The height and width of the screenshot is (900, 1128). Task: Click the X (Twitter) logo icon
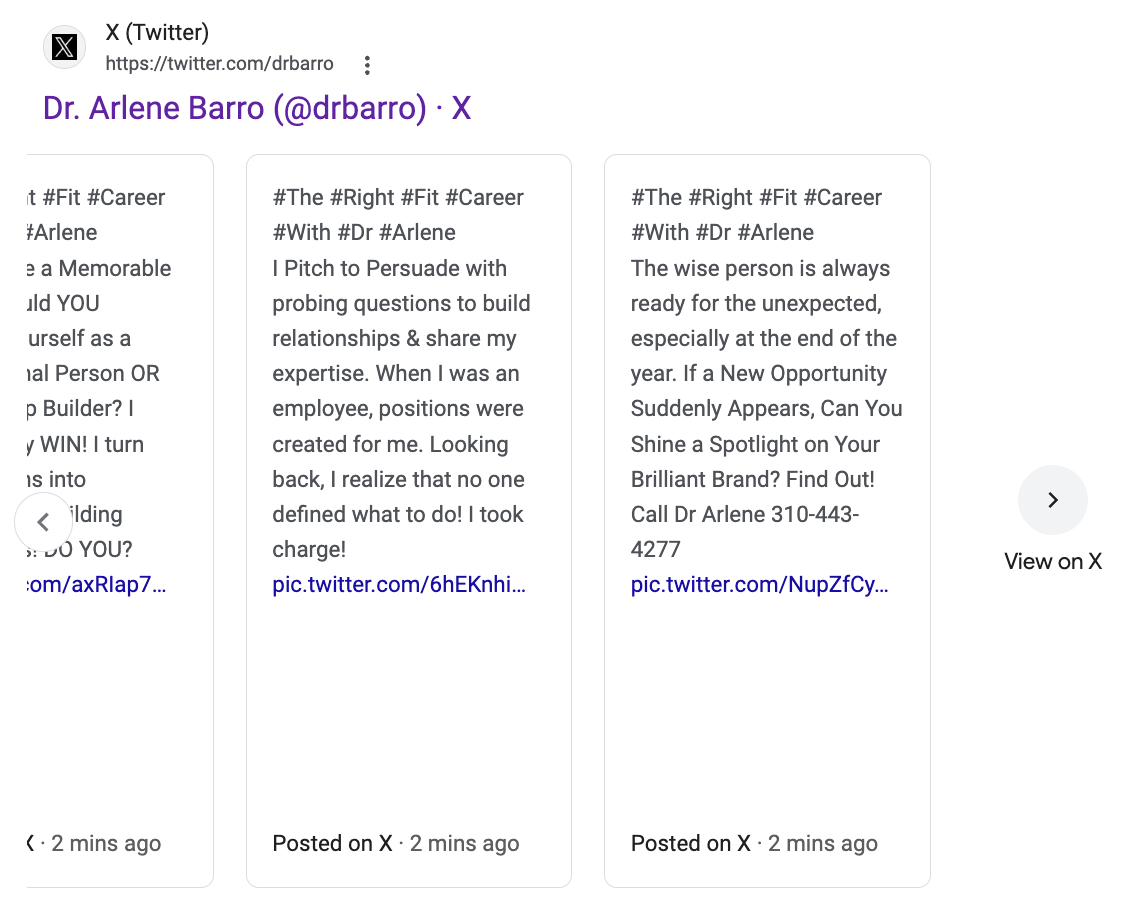(x=65, y=47)
